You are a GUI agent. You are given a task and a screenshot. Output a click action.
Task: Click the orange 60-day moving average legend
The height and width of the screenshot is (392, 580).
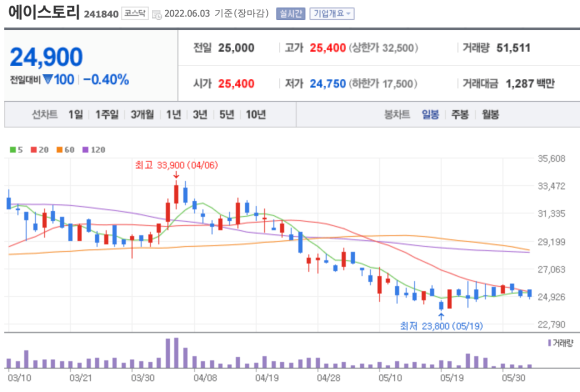pos(65,150)
